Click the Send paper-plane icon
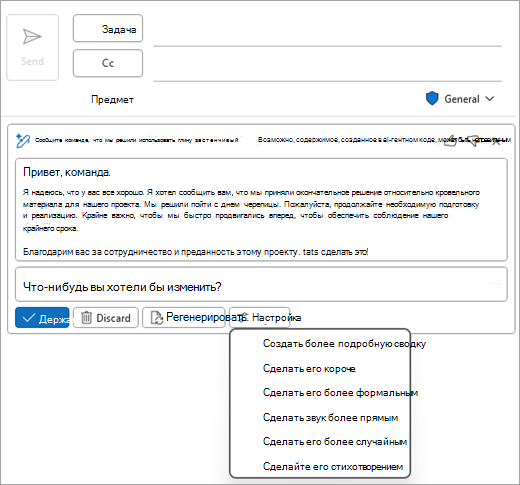Viewport: 520px width, 485px height. 32,36
